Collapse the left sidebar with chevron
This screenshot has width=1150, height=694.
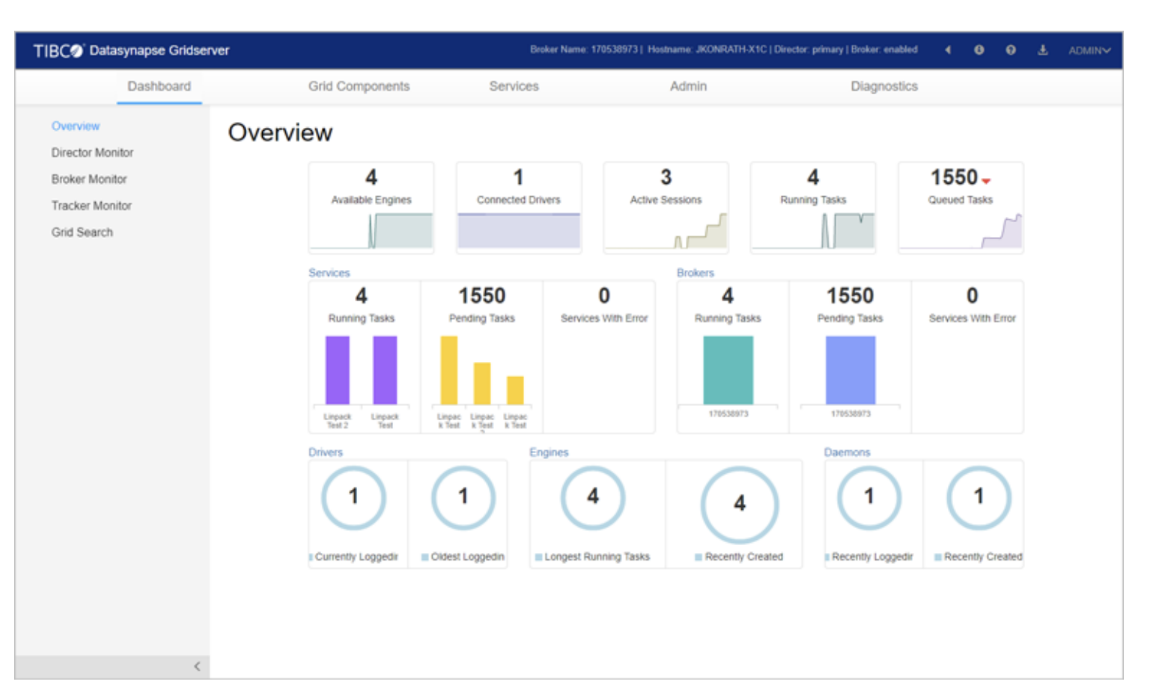pos(196,666)
